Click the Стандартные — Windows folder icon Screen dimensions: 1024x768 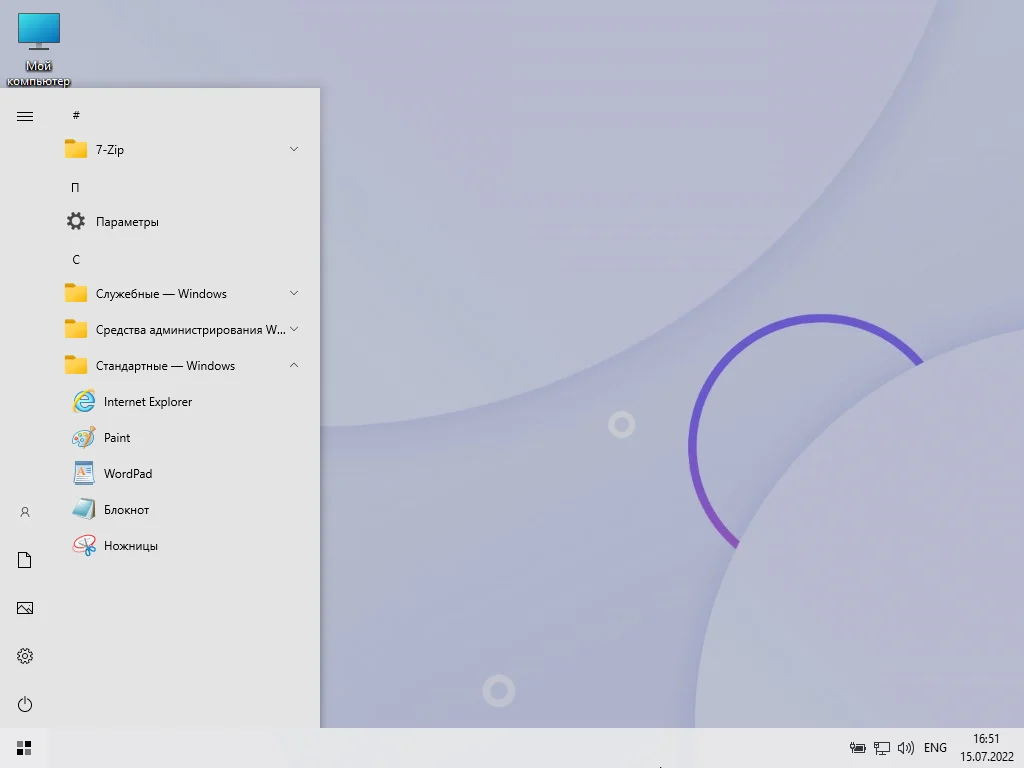pyautogui.click(x=76, y=365)
